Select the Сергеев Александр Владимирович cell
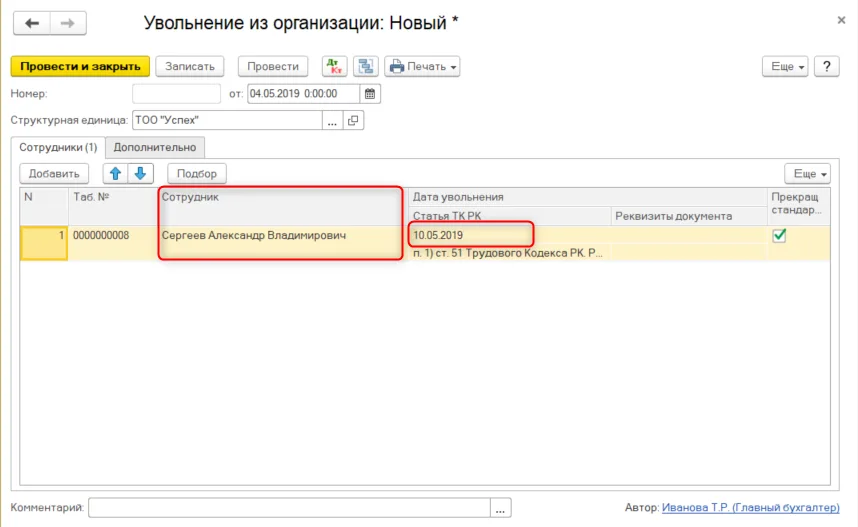The height and width of the screenshot is (527, 858). click(282, 243)
